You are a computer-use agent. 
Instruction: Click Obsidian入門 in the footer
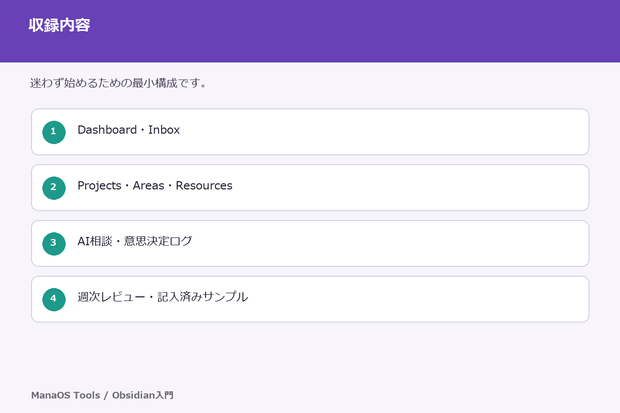click(x=143, y=395)
